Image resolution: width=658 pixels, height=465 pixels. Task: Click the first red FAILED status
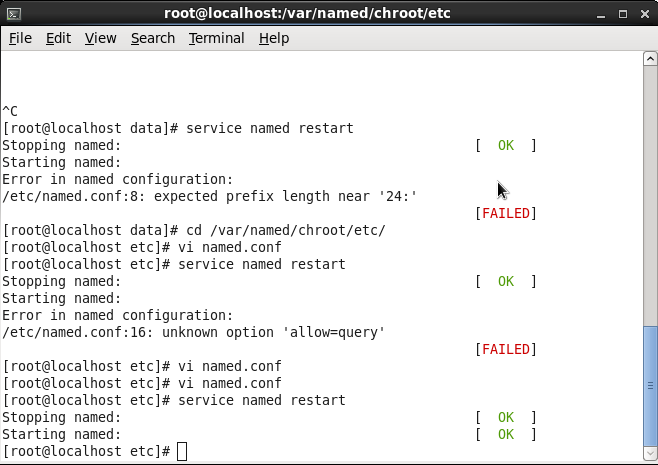pyautogui.click(x=506, y=213)
